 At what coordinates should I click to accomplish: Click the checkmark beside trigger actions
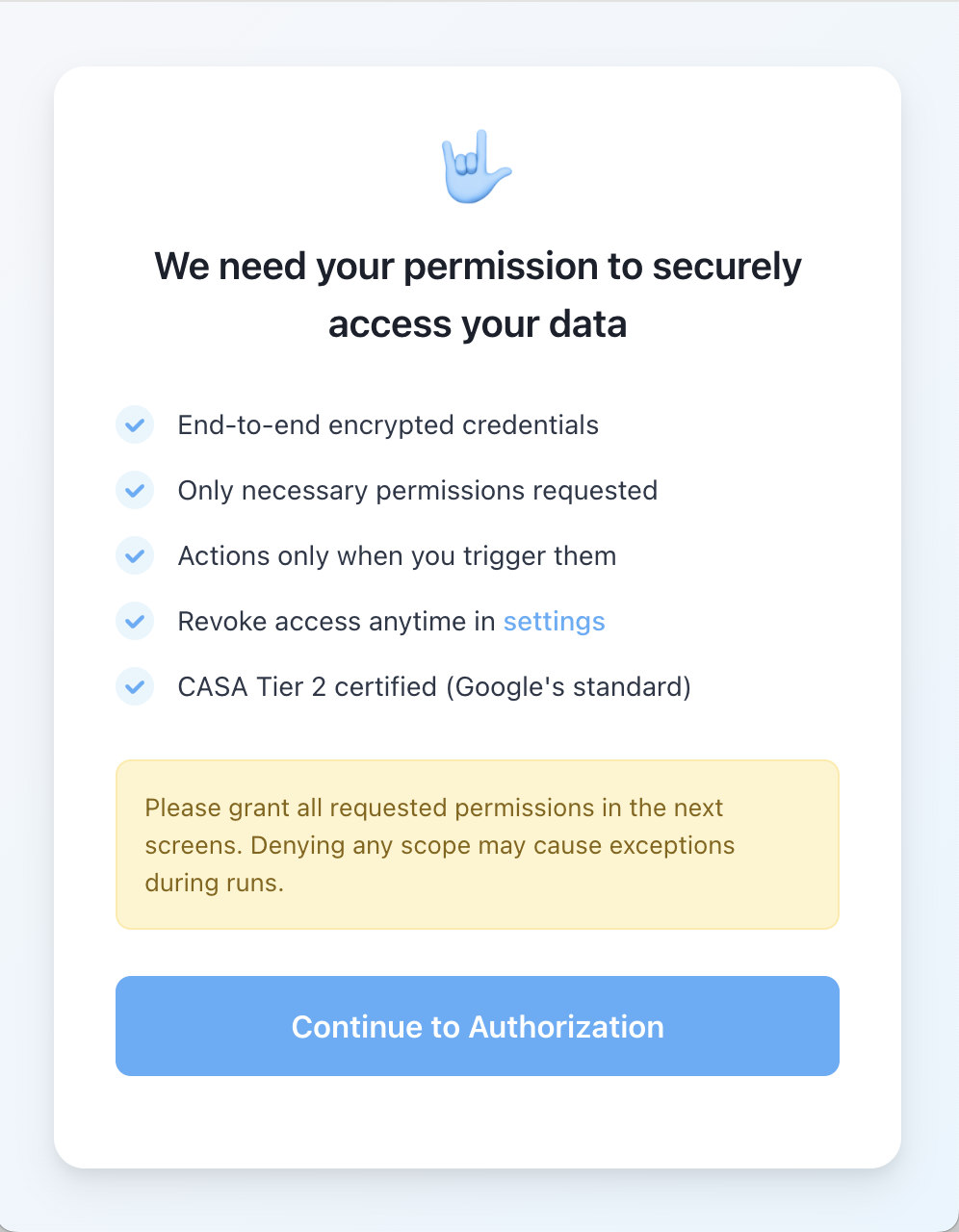[x=135, y=555]
